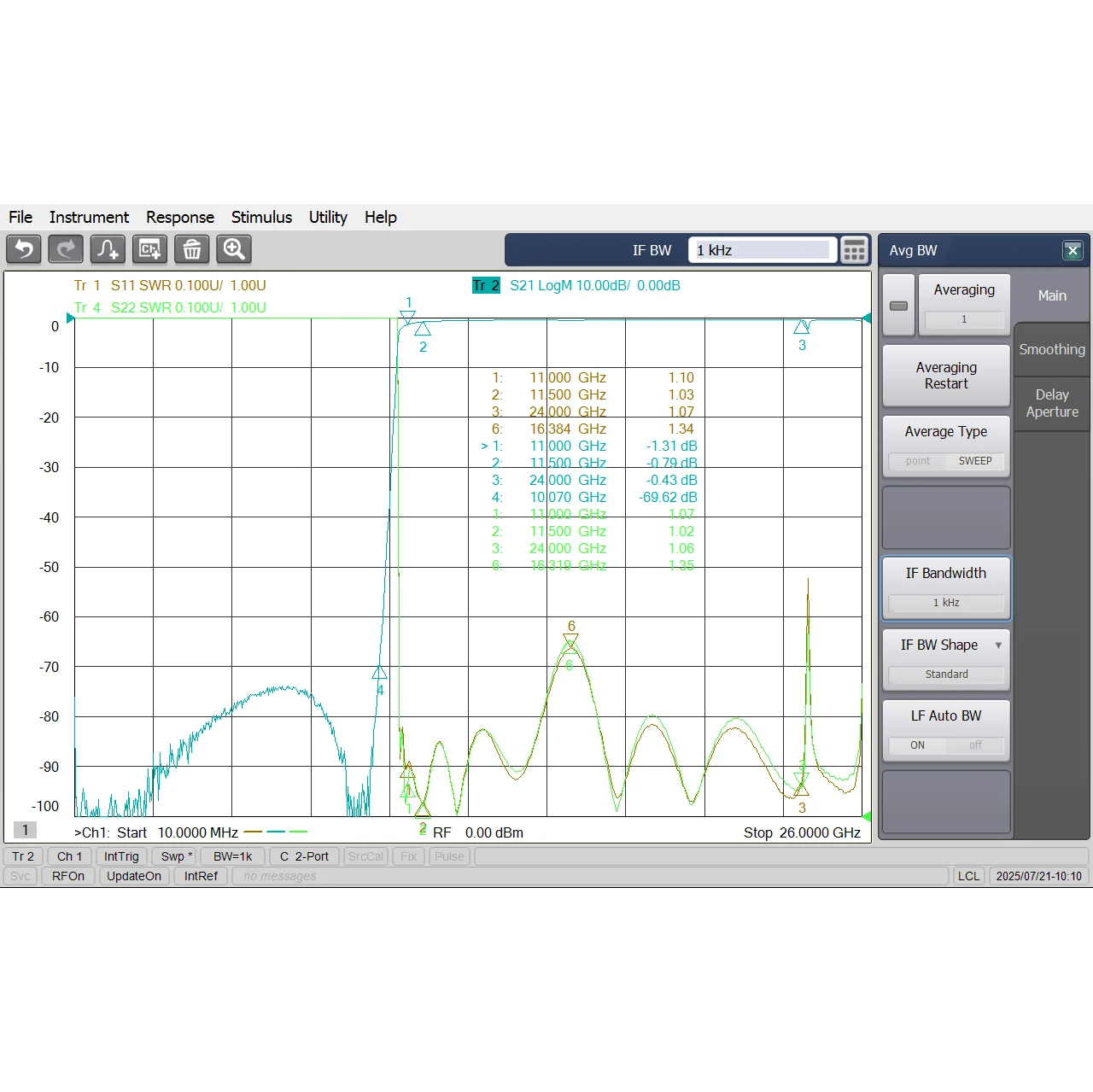The image size is (1093, 1092).
Task: Set Average Type to SWEEP
Action: (x=975, y=461)
